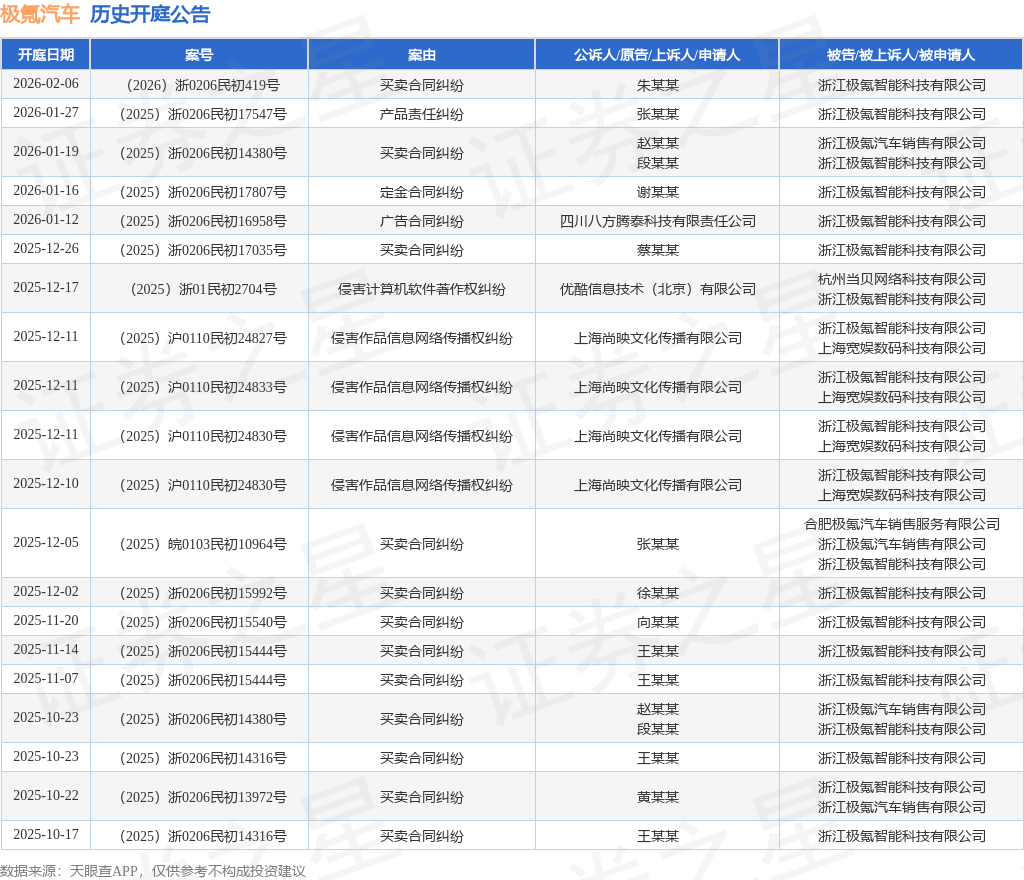Click defendant 杭州当贝网络科技有限公司
The image size is (1024, 880).
(901, 279)
